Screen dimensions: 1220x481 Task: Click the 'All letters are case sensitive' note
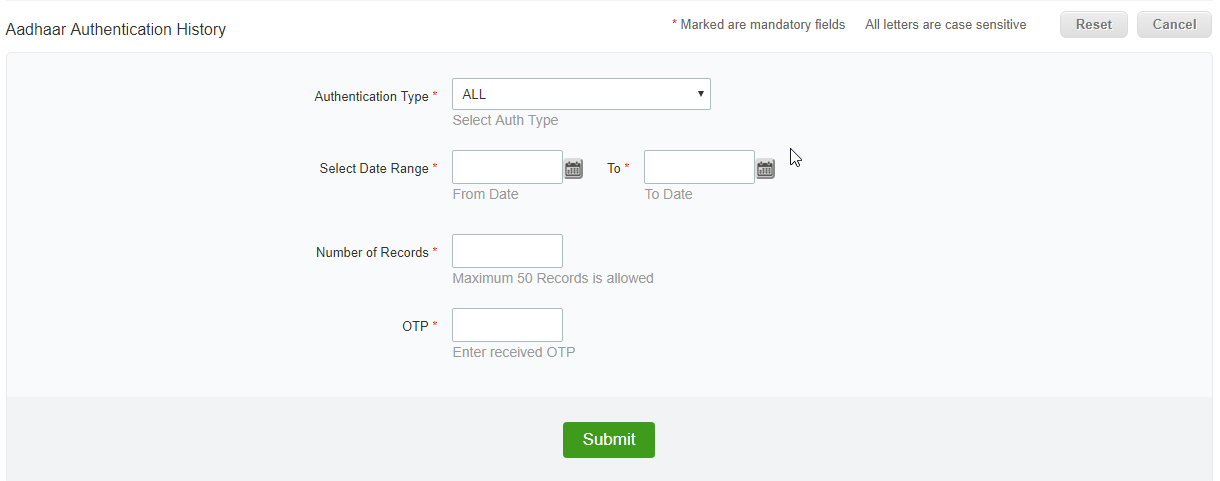tap(946, 25)
